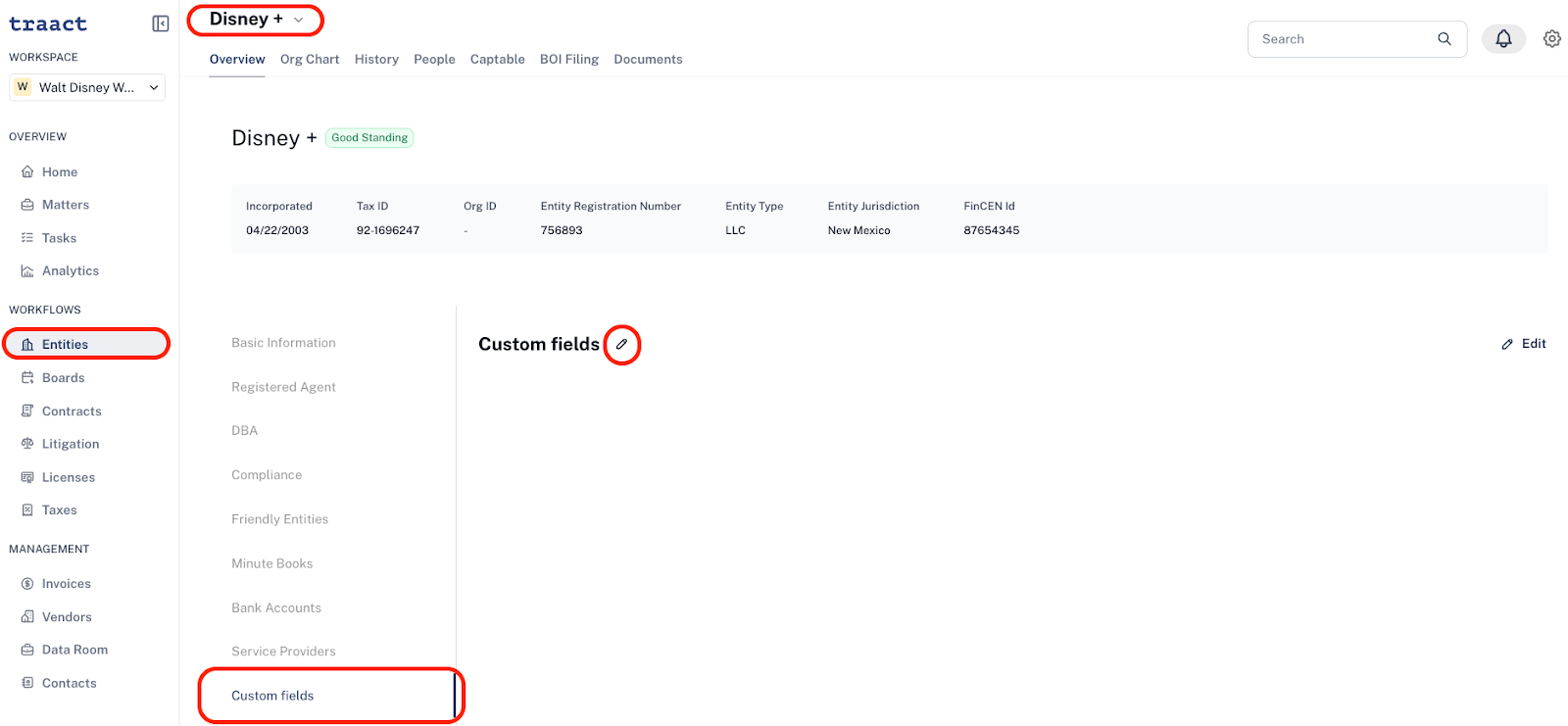
Task: Open the Captable tab
Action: (498, 60)
